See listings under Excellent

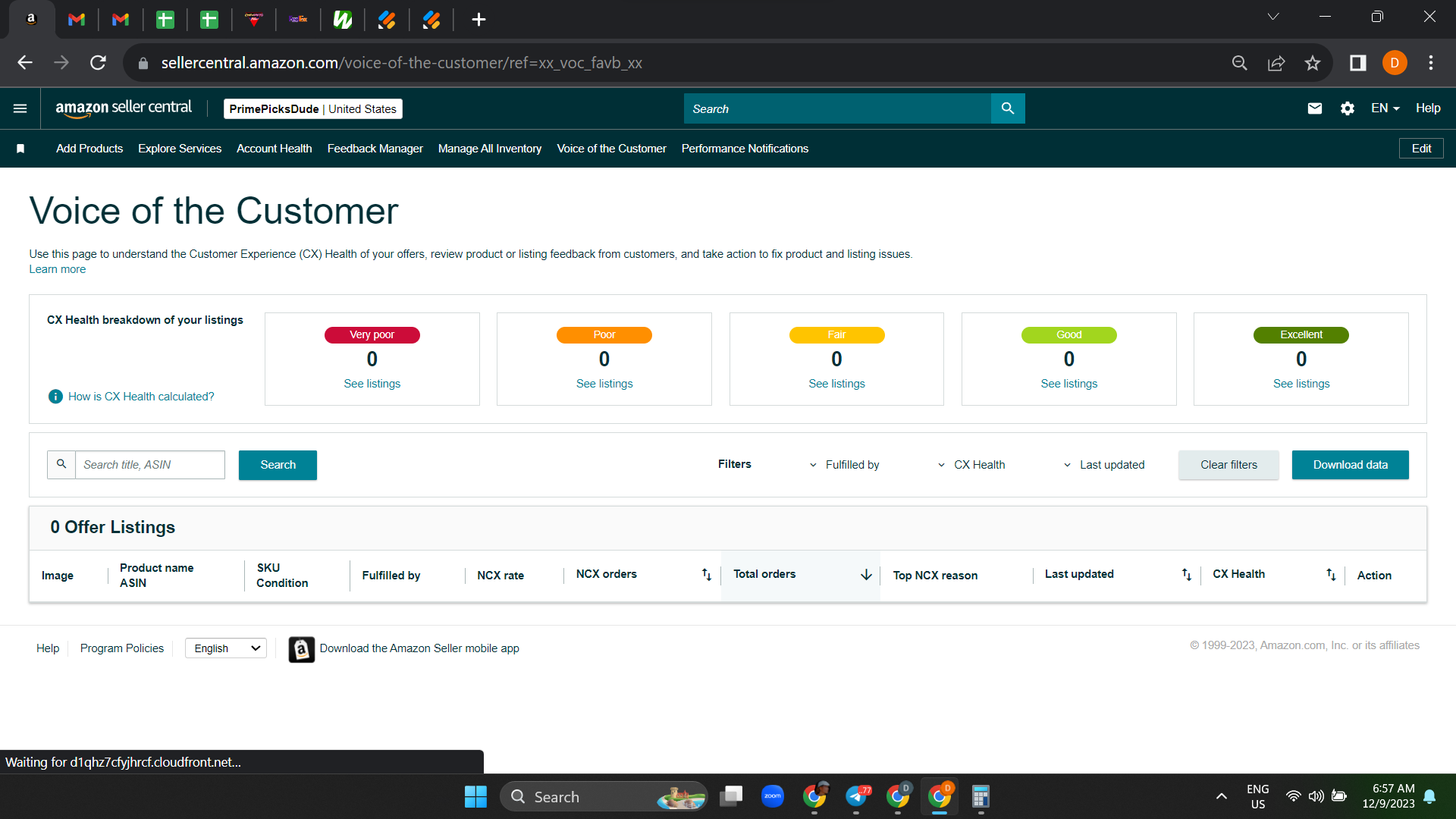1301,384
